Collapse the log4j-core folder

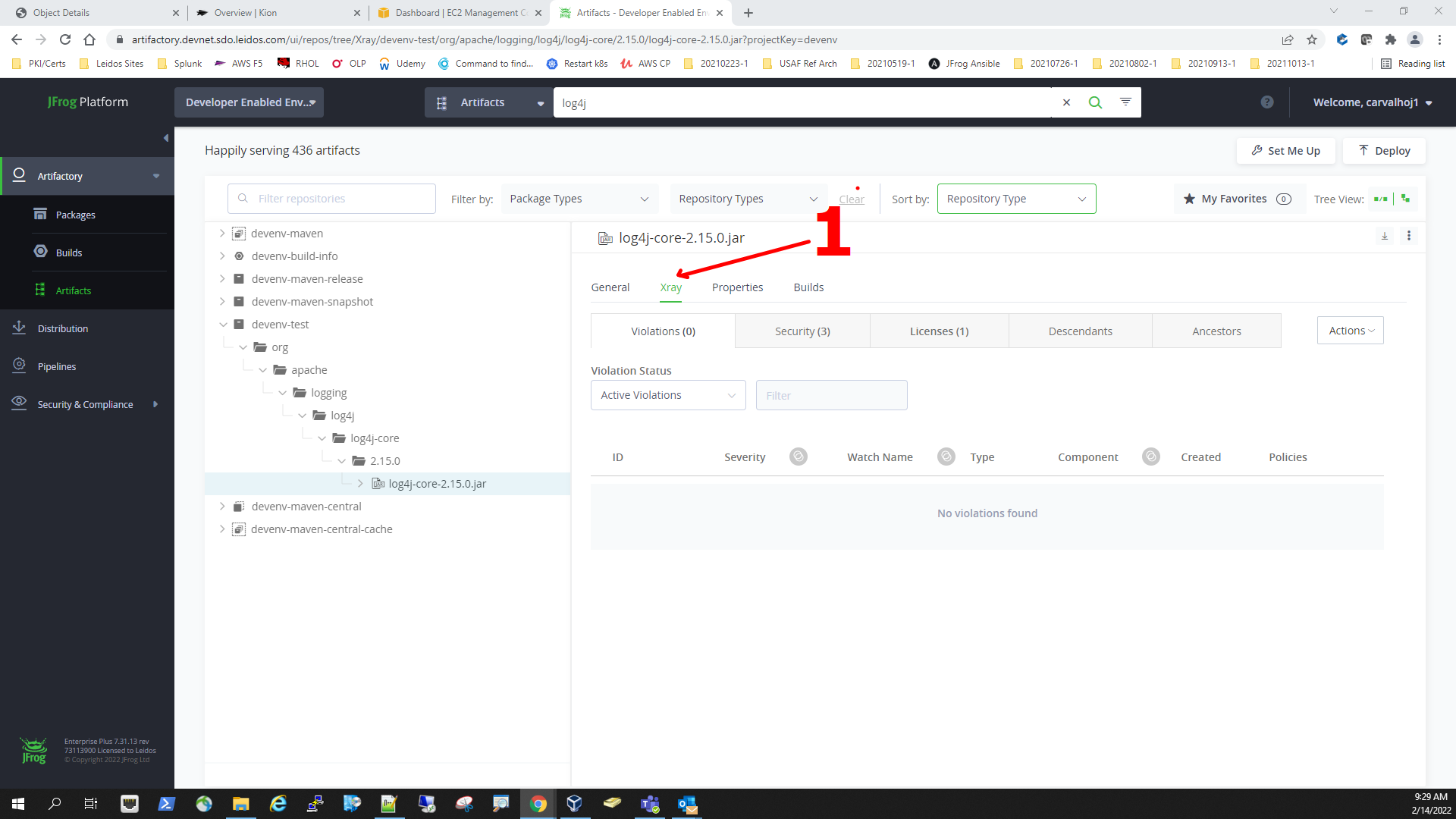tap(322, 438)
